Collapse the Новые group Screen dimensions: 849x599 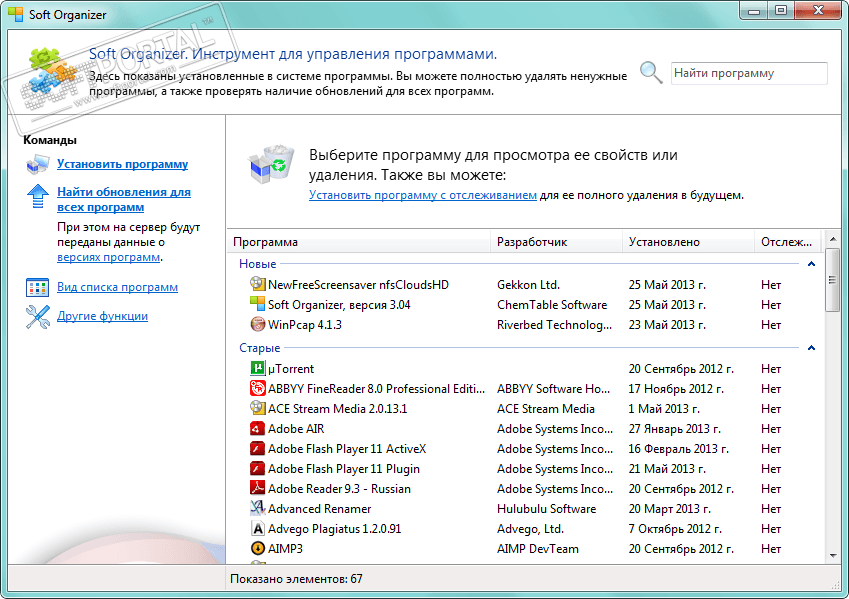pyautogui.click(x=811, y=264)
